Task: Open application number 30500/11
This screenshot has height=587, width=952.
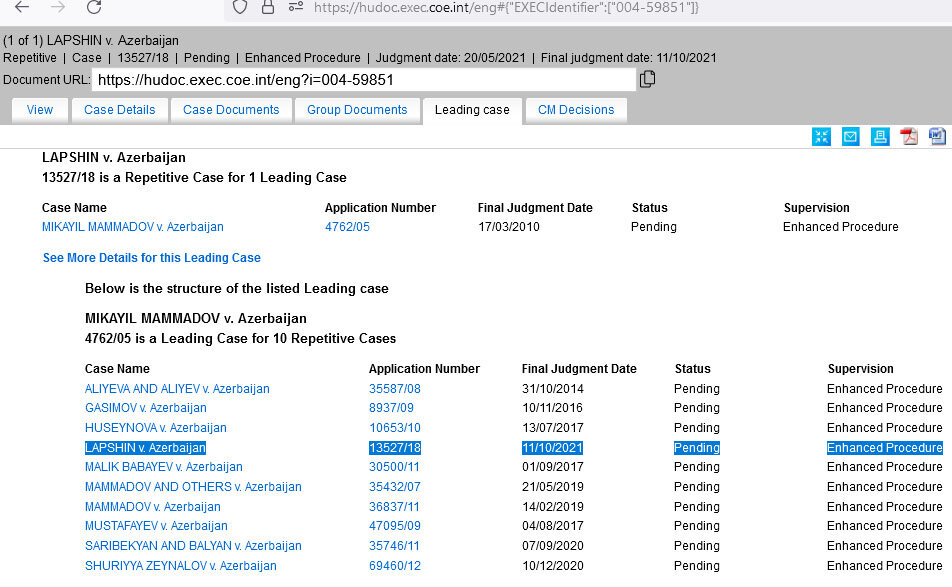Action: pyautogui.click(x=394, y=466)
